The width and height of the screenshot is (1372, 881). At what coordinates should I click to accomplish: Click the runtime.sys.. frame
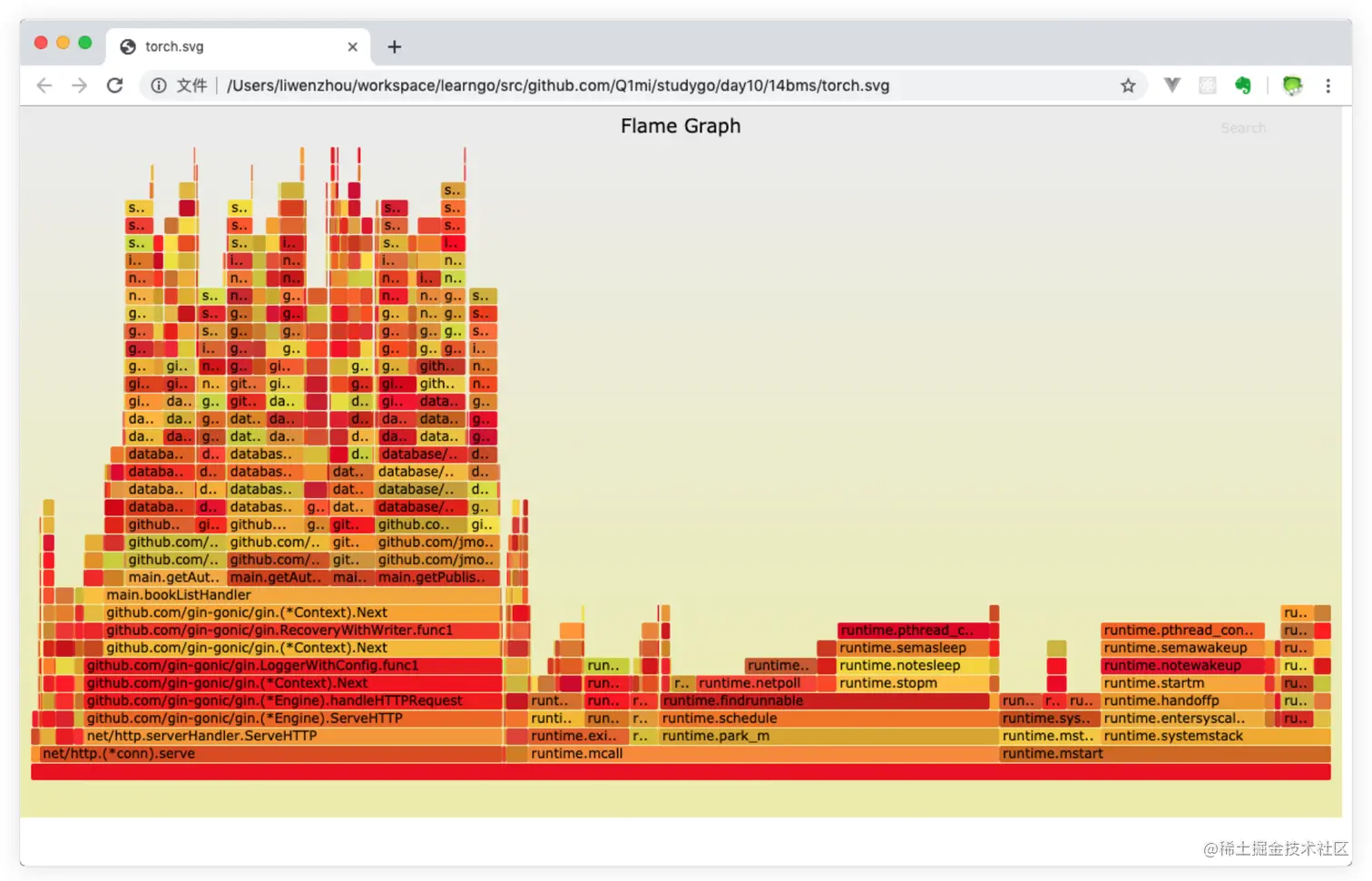click(x=1050, y=719)
